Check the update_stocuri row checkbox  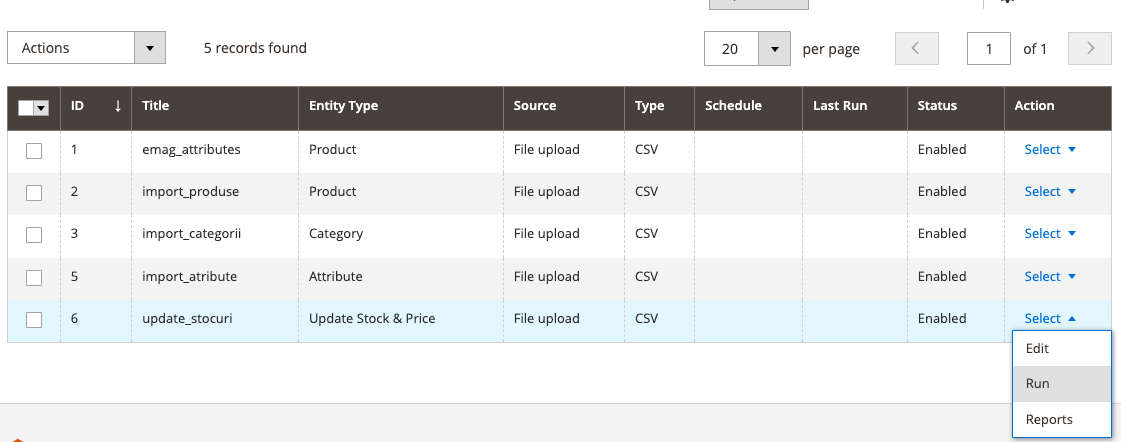pos(34,320)
